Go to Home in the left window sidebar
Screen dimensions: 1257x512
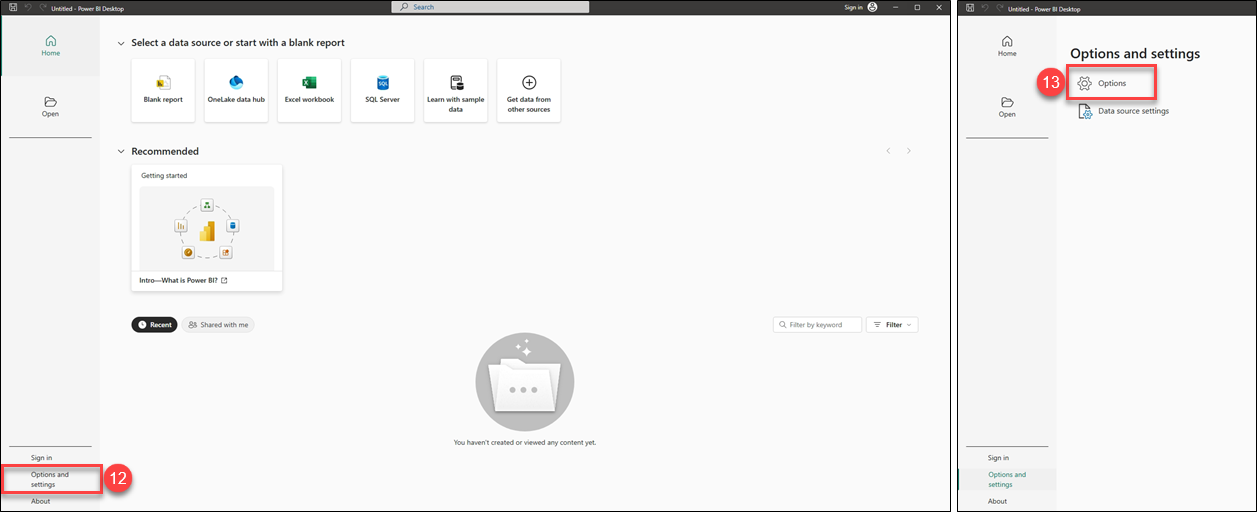tap(50, 45)
